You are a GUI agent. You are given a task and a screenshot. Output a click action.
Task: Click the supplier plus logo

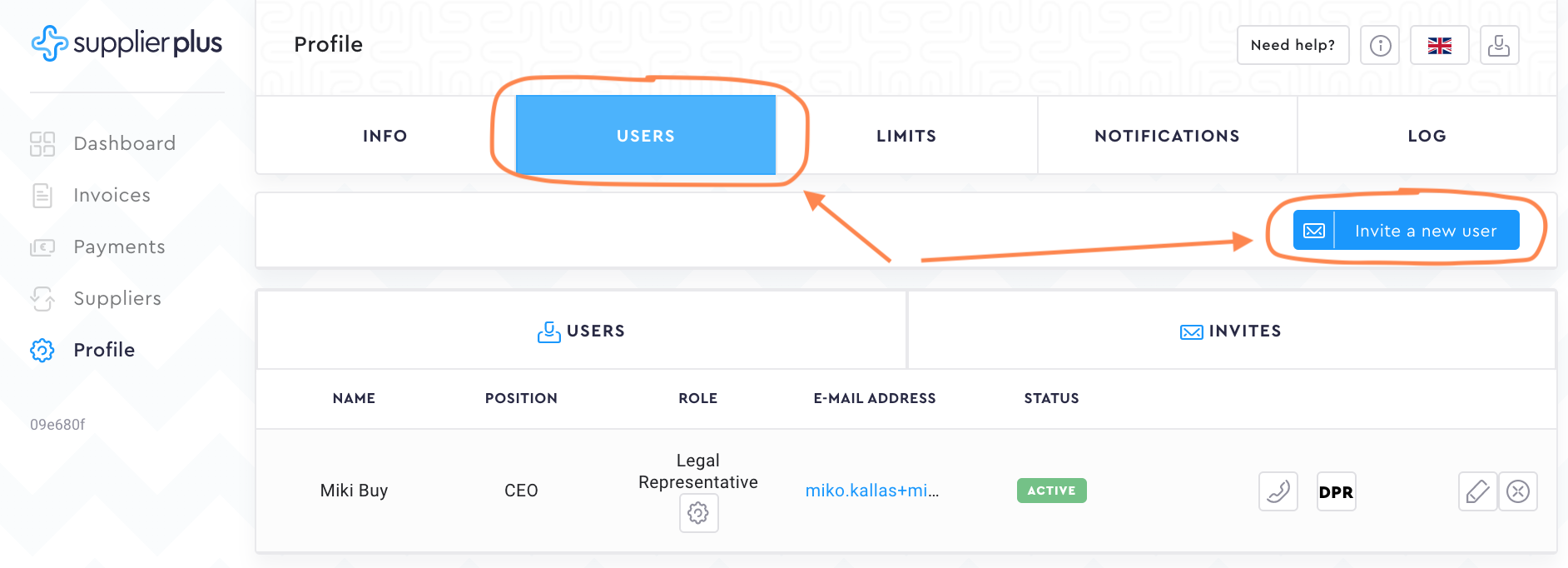(127, 43)
